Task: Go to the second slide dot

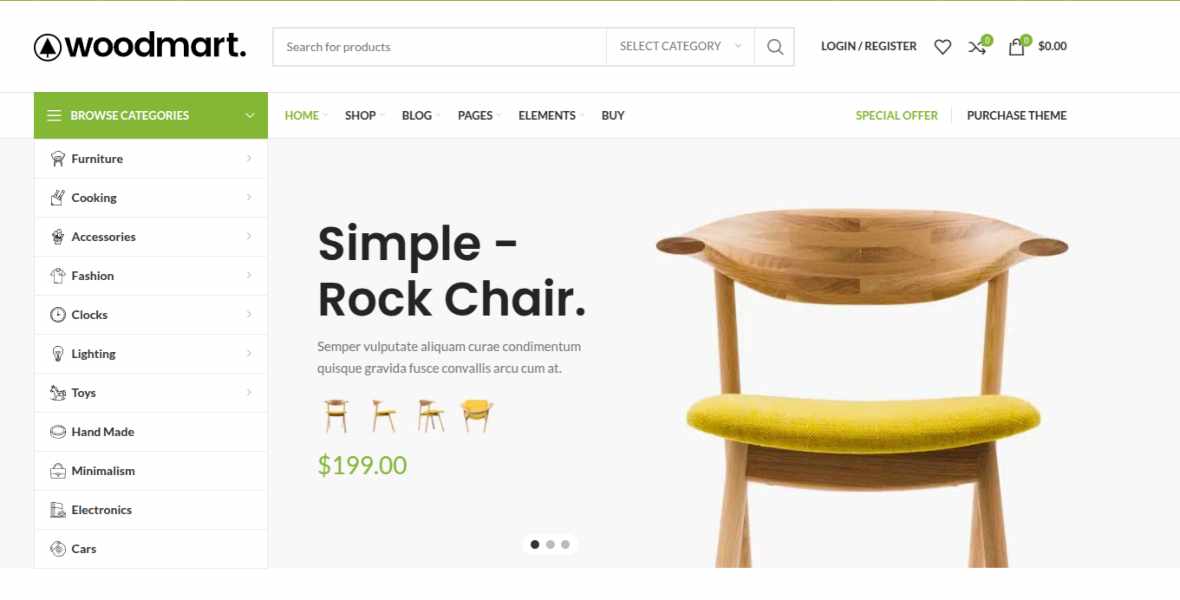Action: click(x=550, y=544)
